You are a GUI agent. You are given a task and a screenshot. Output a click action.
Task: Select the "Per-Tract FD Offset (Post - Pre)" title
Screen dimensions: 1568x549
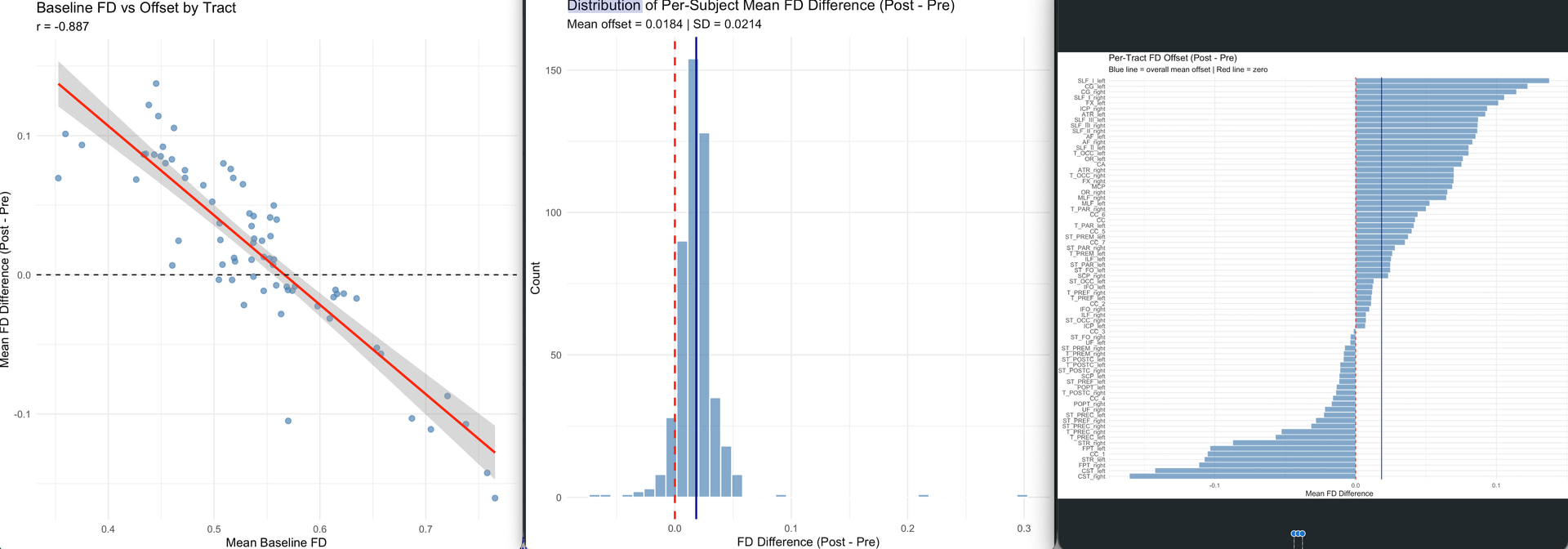click(1172, 58)
